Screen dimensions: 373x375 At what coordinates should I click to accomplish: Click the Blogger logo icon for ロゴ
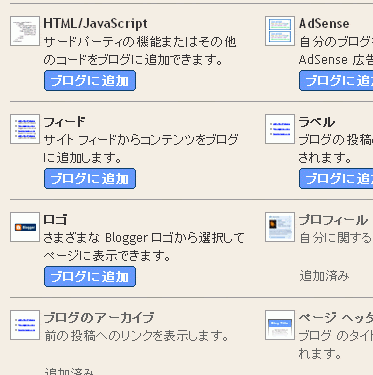pyautogui.click(x=25, y=227)
